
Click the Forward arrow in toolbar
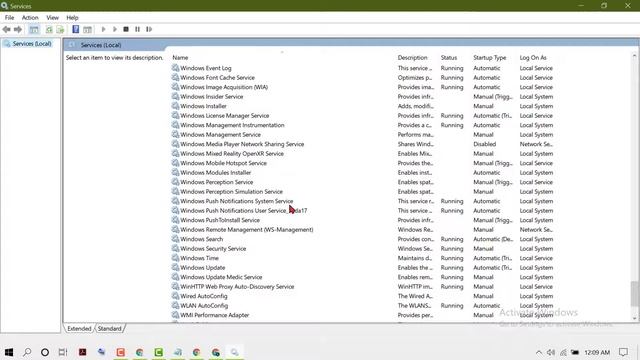pyautogui.click(x=18, y=29)
